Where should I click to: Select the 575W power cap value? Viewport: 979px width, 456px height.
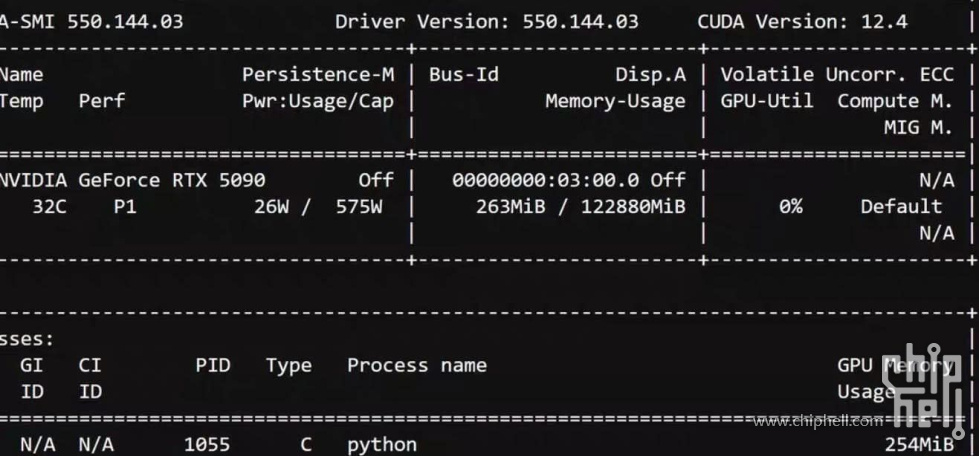pyautogui.click(x=359, y=207)
